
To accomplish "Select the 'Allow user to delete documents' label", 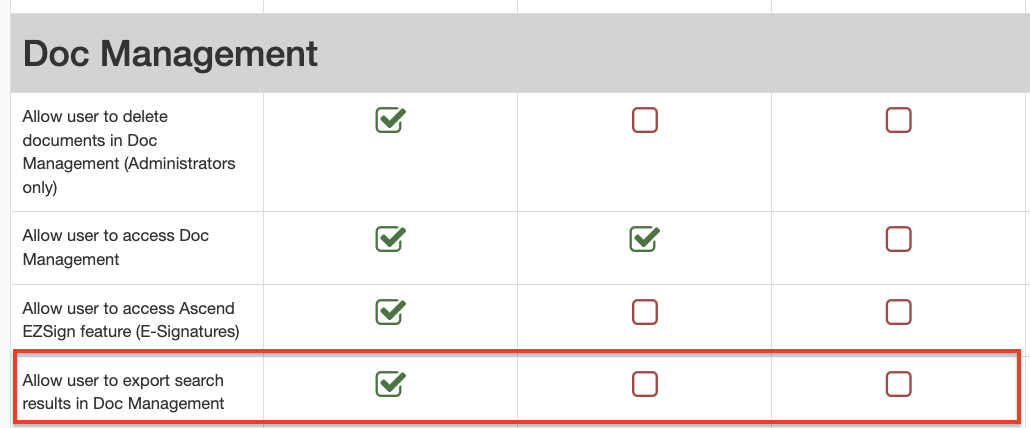I will pos(129,152).
